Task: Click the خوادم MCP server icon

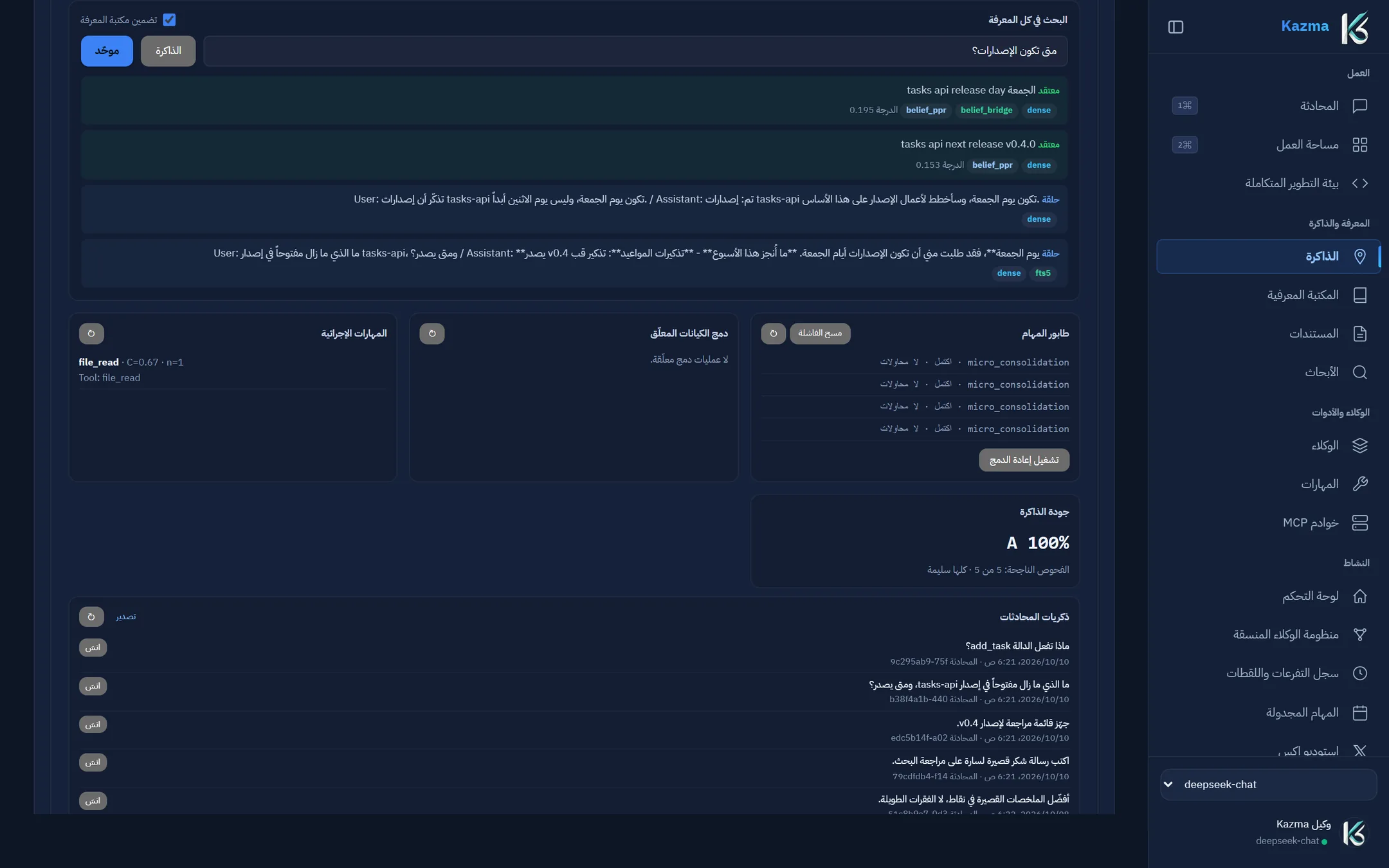Action: click(1359, 523)
